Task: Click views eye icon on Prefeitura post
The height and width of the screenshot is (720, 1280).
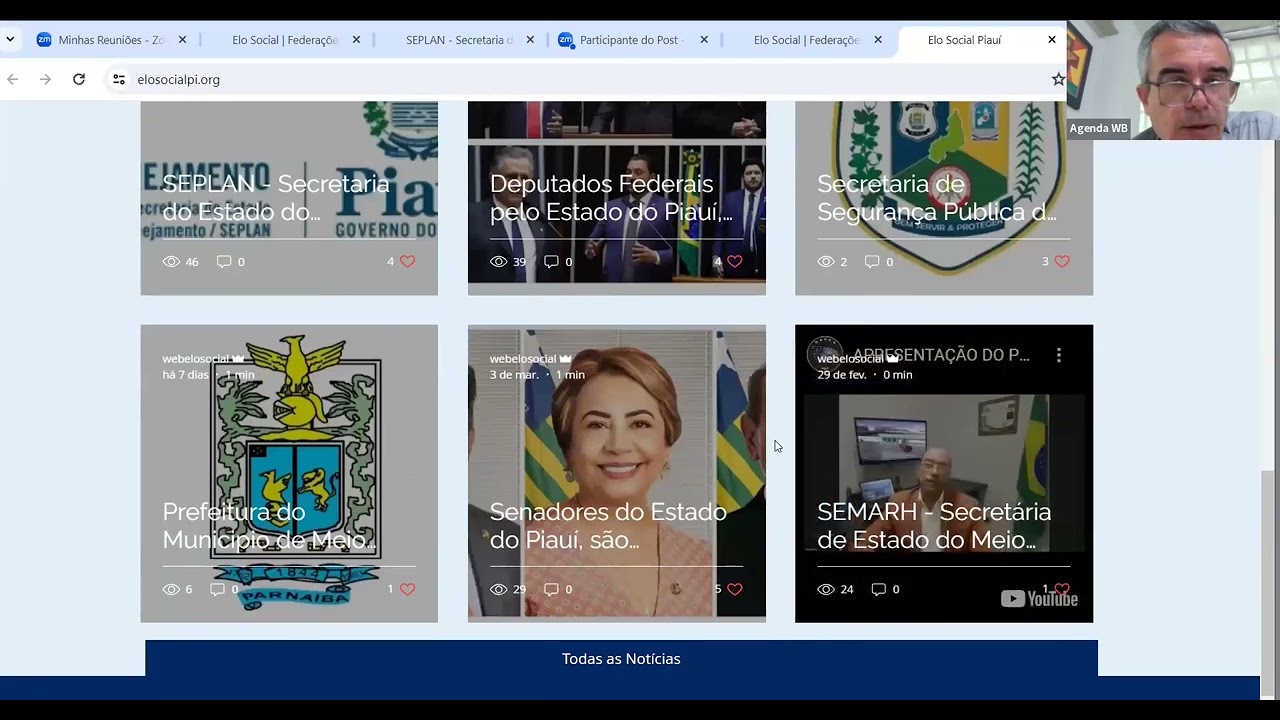Action: 171,589
